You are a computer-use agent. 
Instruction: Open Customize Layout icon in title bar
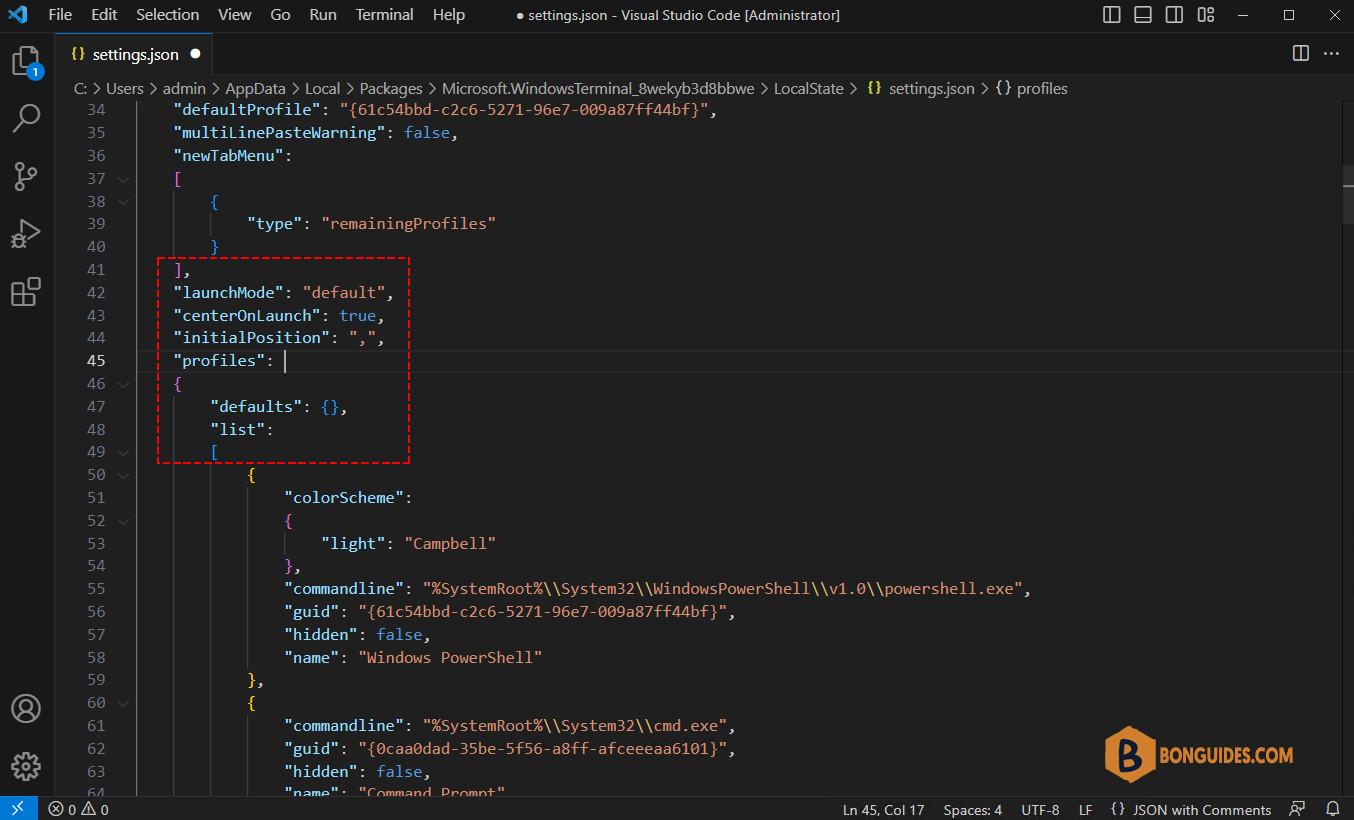click(x=1206, y=15)
